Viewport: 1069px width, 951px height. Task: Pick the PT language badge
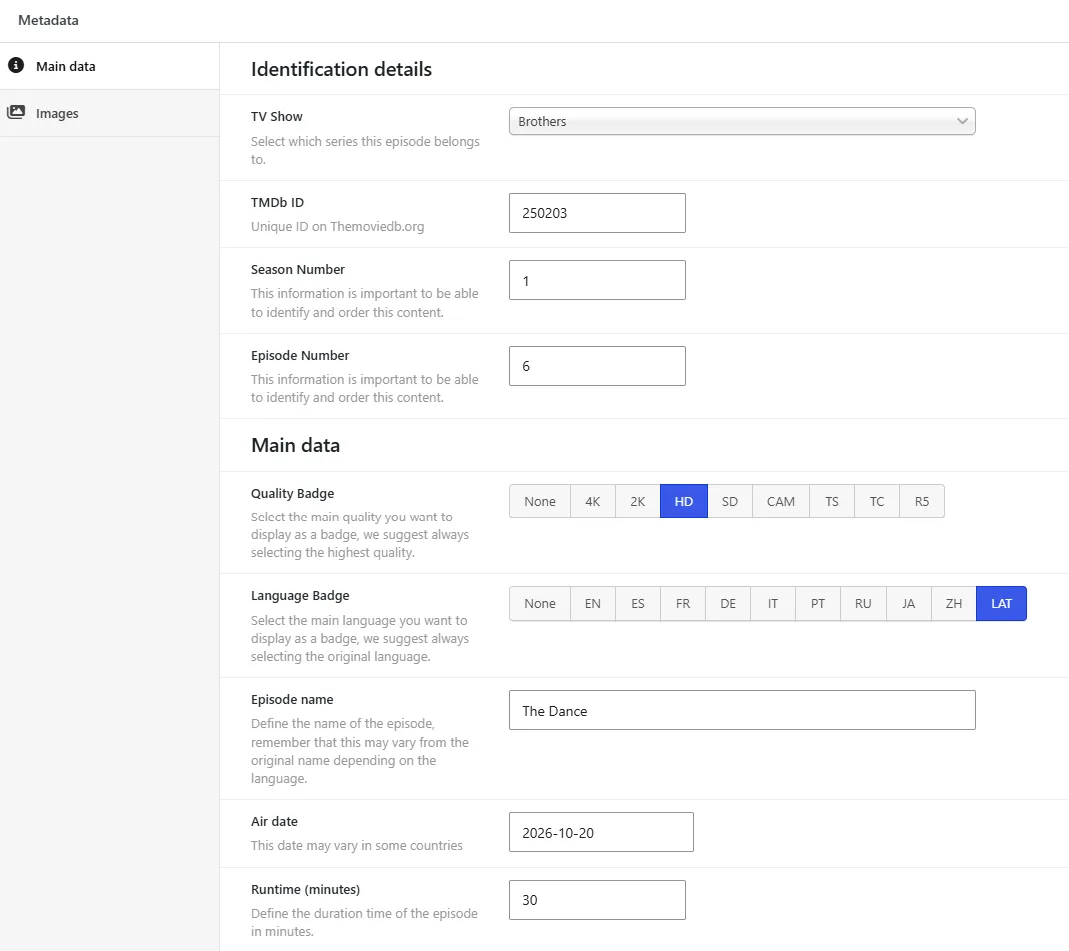[818, 603]
